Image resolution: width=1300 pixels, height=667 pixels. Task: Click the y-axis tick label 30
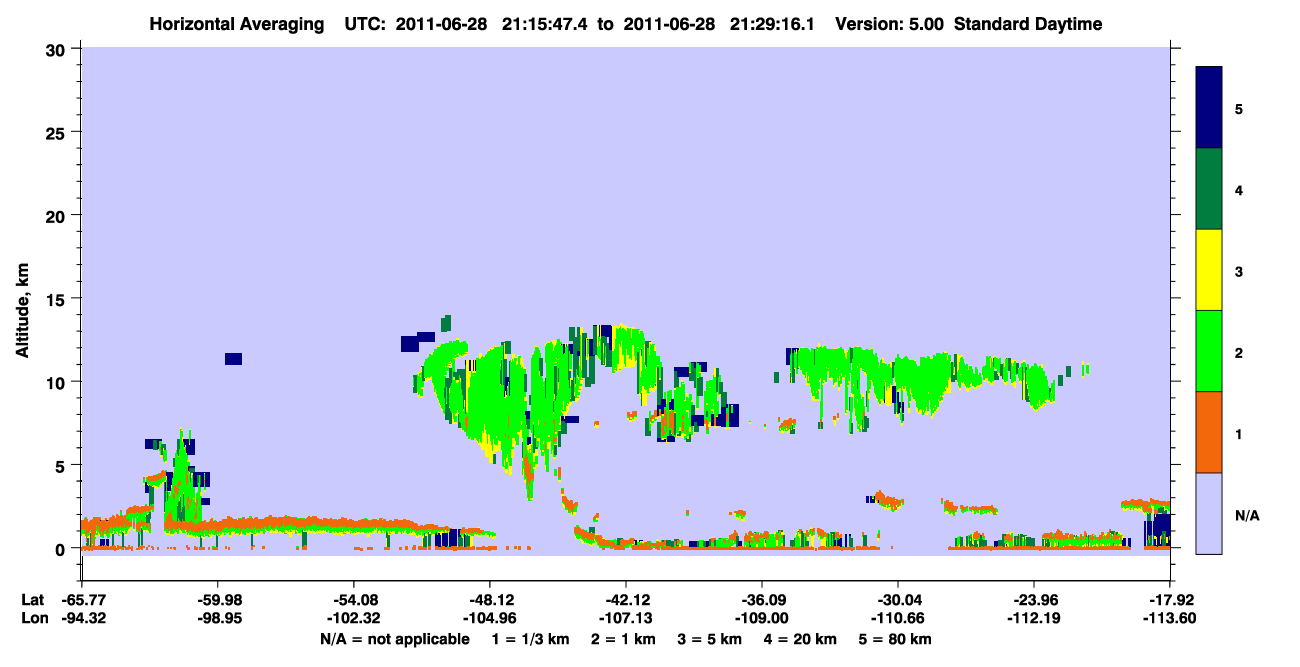click(58, 49)
